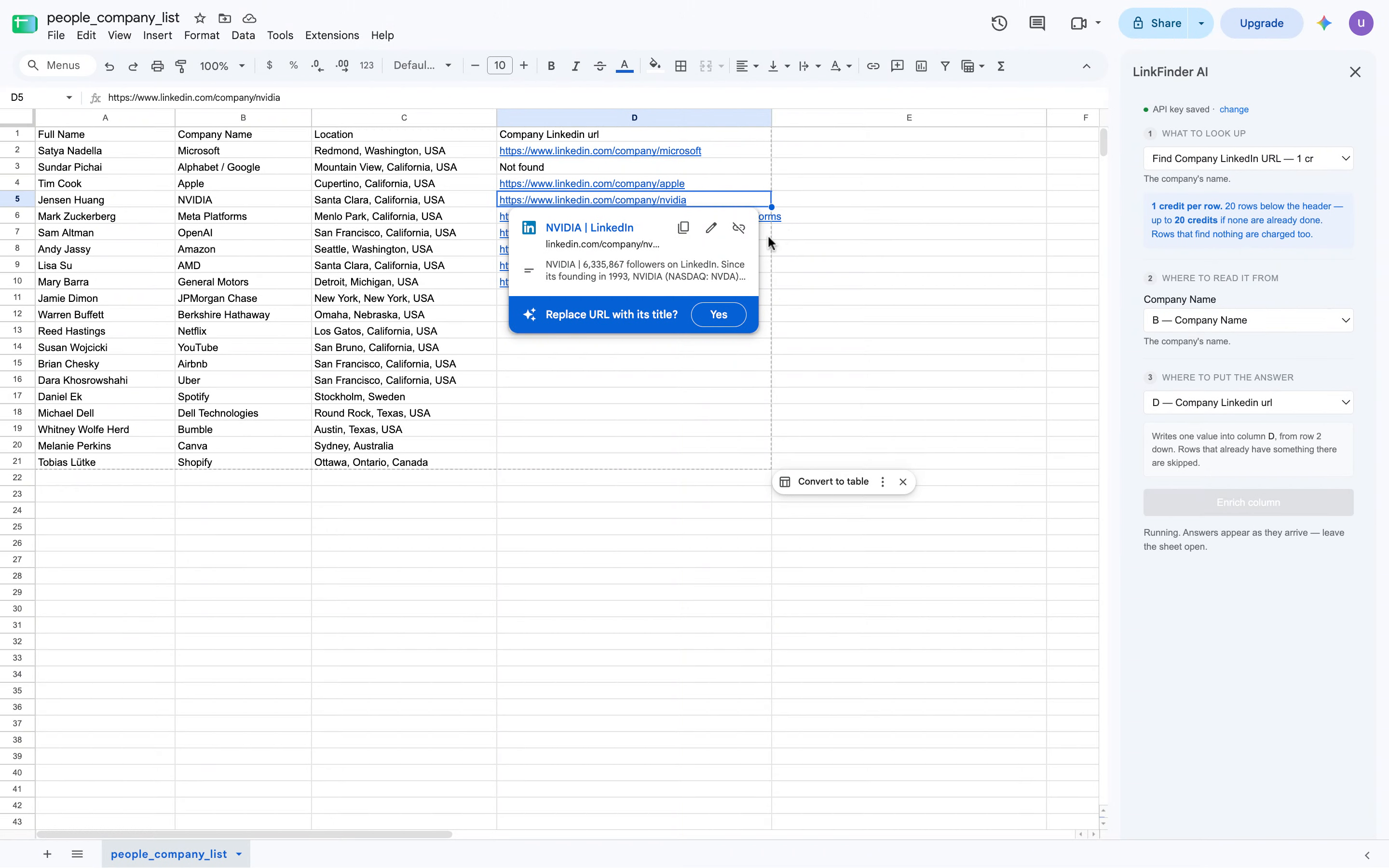The width and height of the screenshot is (1389, 868).
Task: Format as percent
Action: tap(293, 66)
